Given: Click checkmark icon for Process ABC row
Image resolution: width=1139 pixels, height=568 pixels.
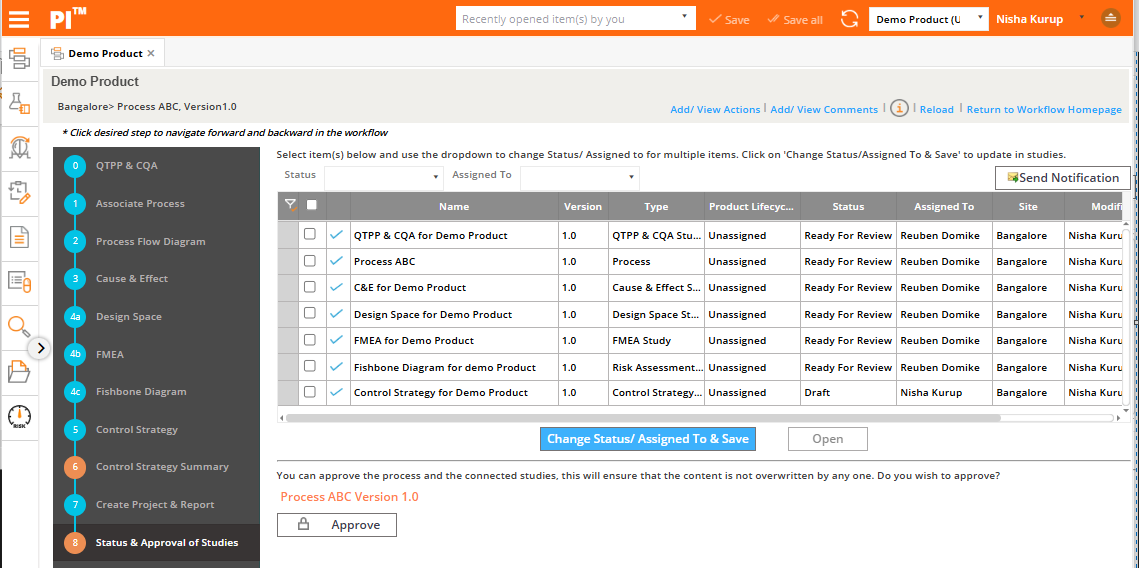Looking at the screenshot, I should point(336,261).
